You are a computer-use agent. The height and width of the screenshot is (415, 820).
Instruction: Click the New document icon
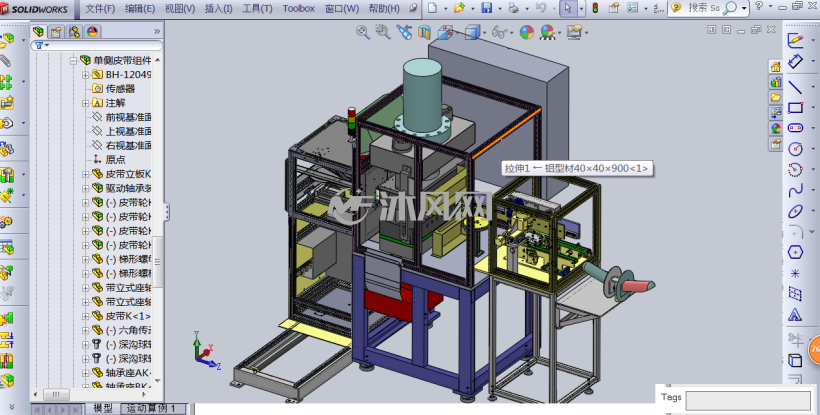(x=432, y=8)
